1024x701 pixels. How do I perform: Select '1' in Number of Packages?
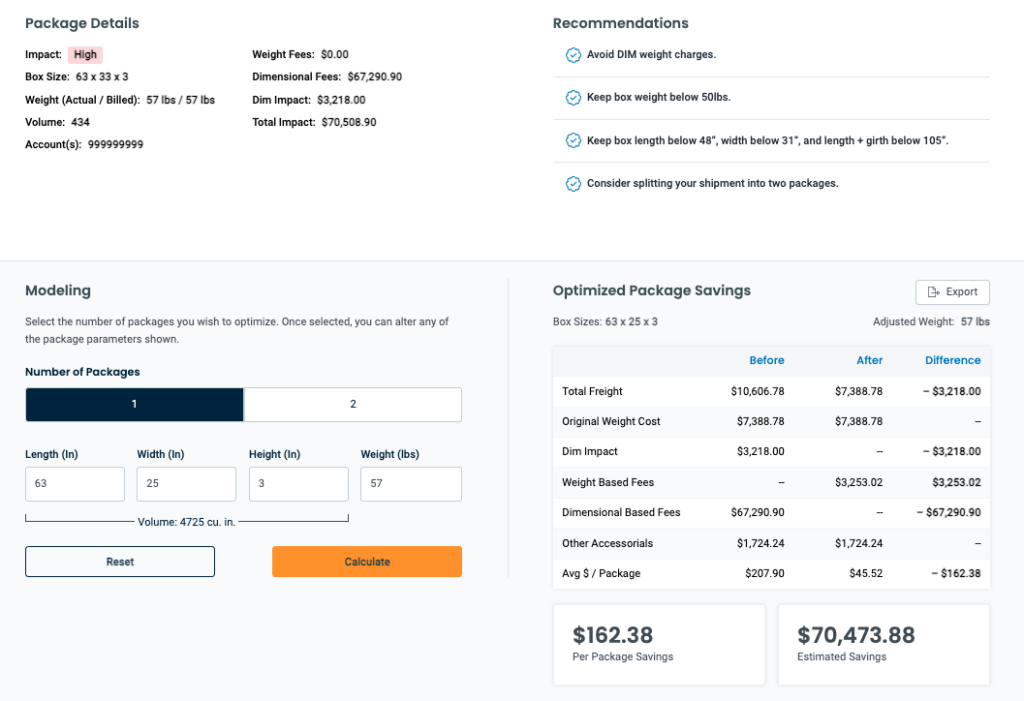coord(134,404)
